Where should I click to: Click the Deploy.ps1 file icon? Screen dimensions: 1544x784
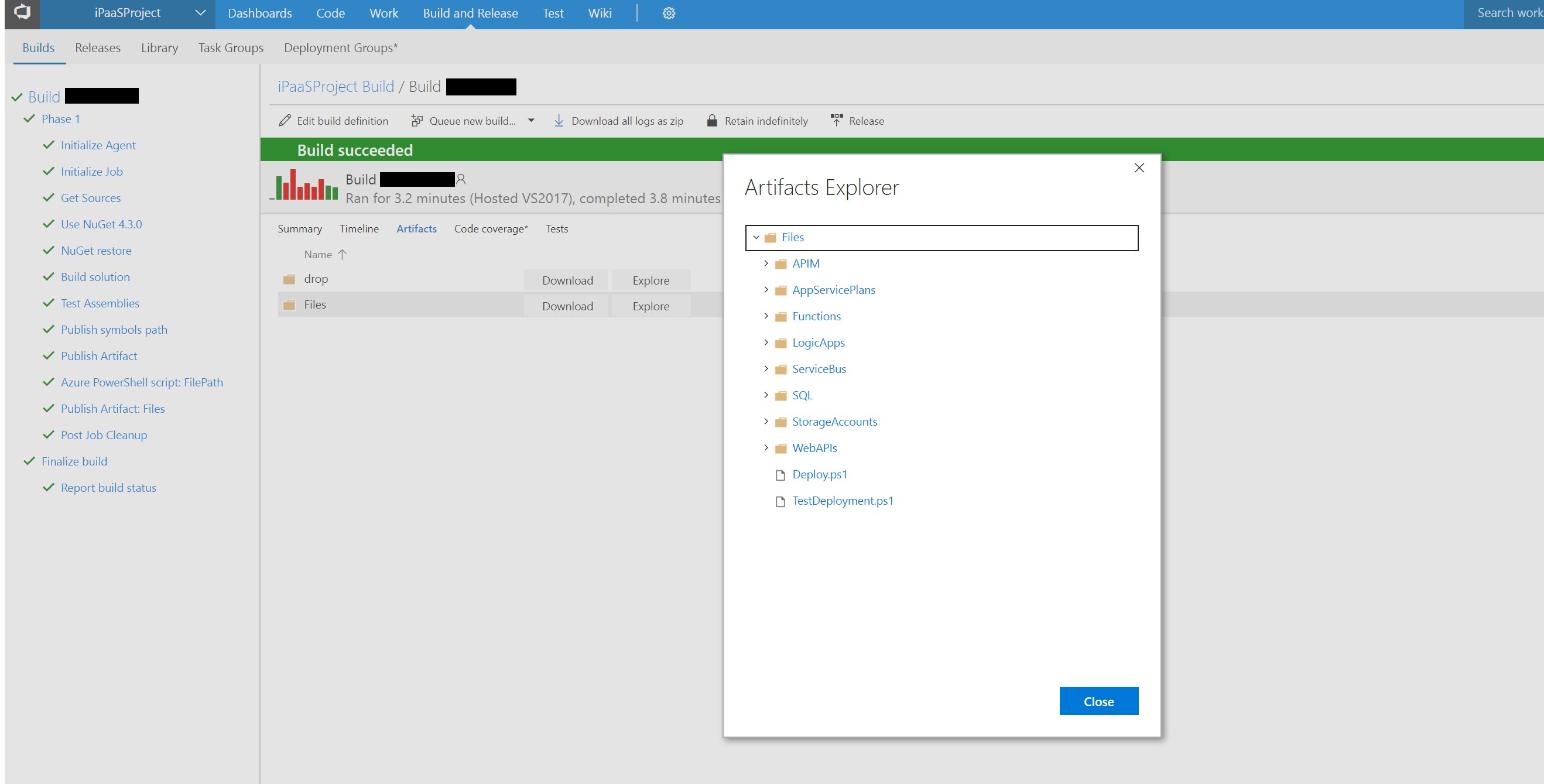[x=780, y=475]
